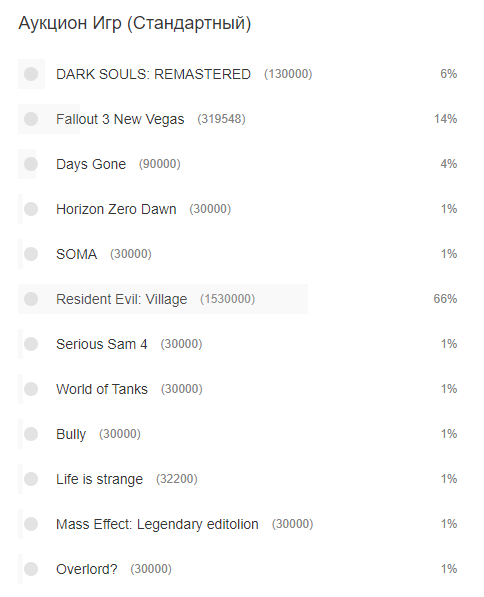Image resolution: width=484 pixels, height=597 pixels.
Task: Choose Fallout 3 New Vegas radio option
Action: [31, 119]
